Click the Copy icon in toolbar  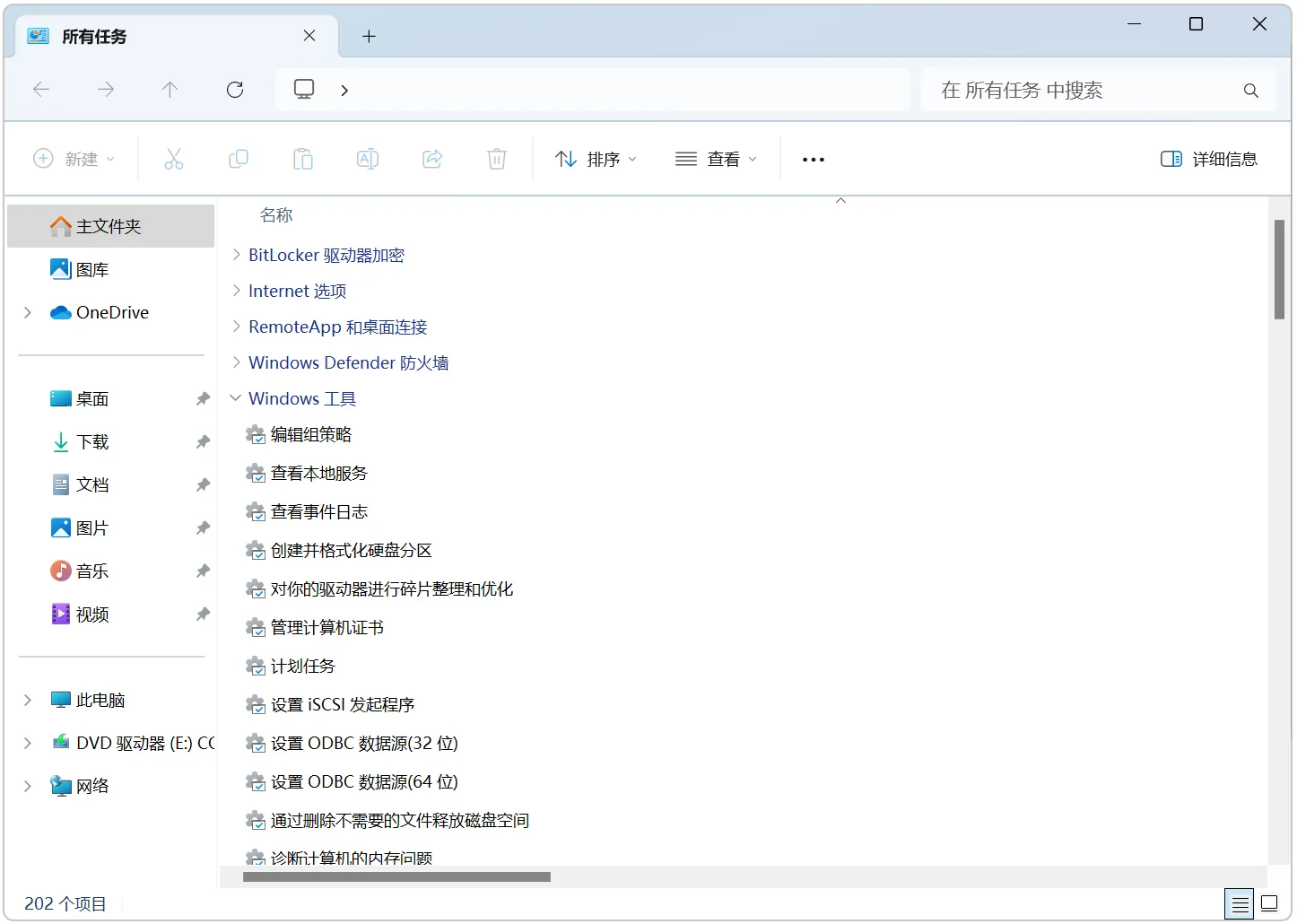pyautogui.click(x=239, y=159)
